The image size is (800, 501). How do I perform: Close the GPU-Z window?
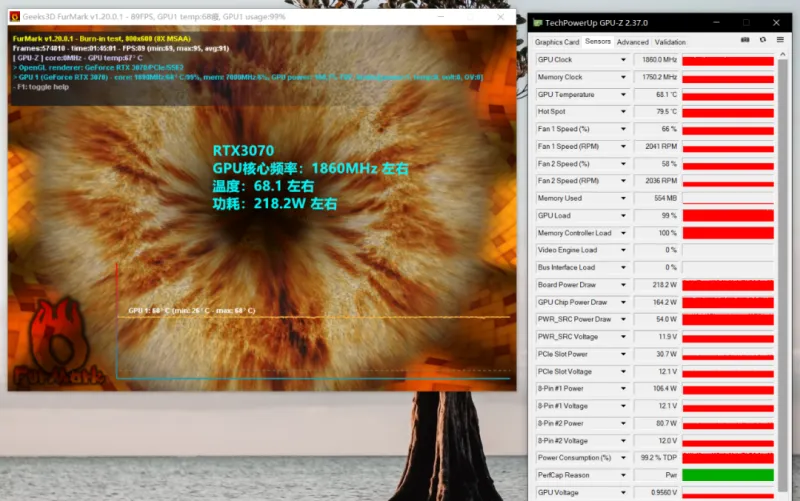(776, 22)
